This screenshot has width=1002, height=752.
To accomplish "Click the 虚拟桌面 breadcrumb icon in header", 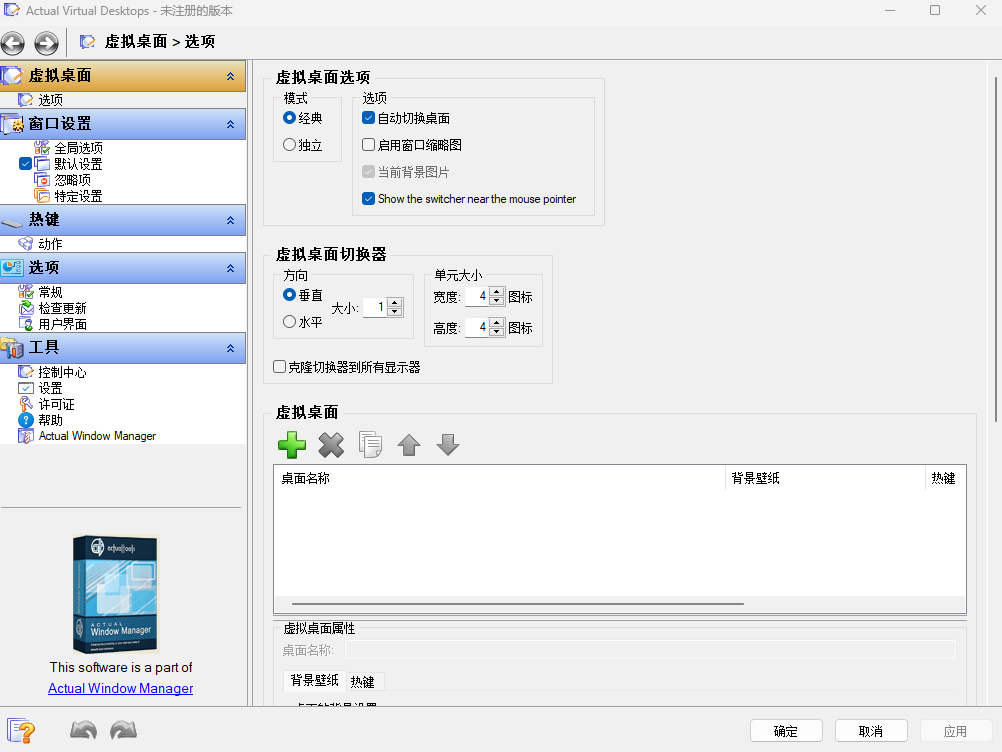I will [x=88, y=42].
